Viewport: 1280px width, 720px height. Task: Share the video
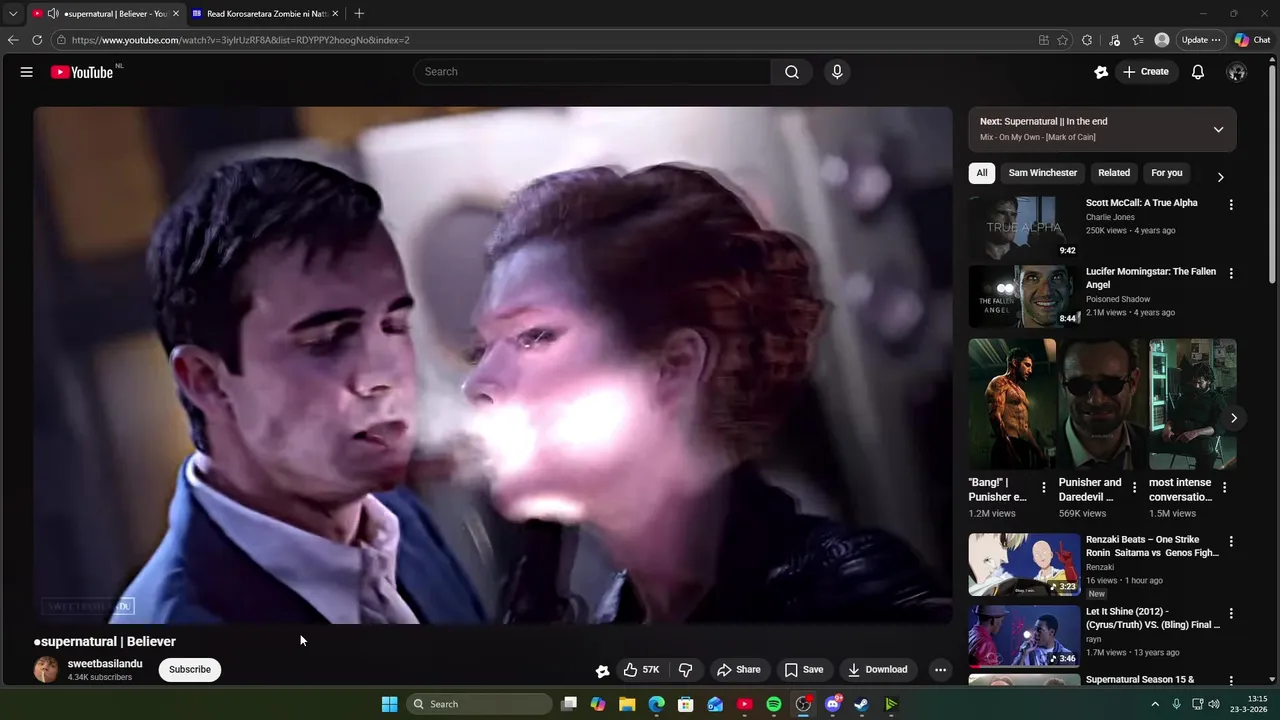click(x=739, y=670)
